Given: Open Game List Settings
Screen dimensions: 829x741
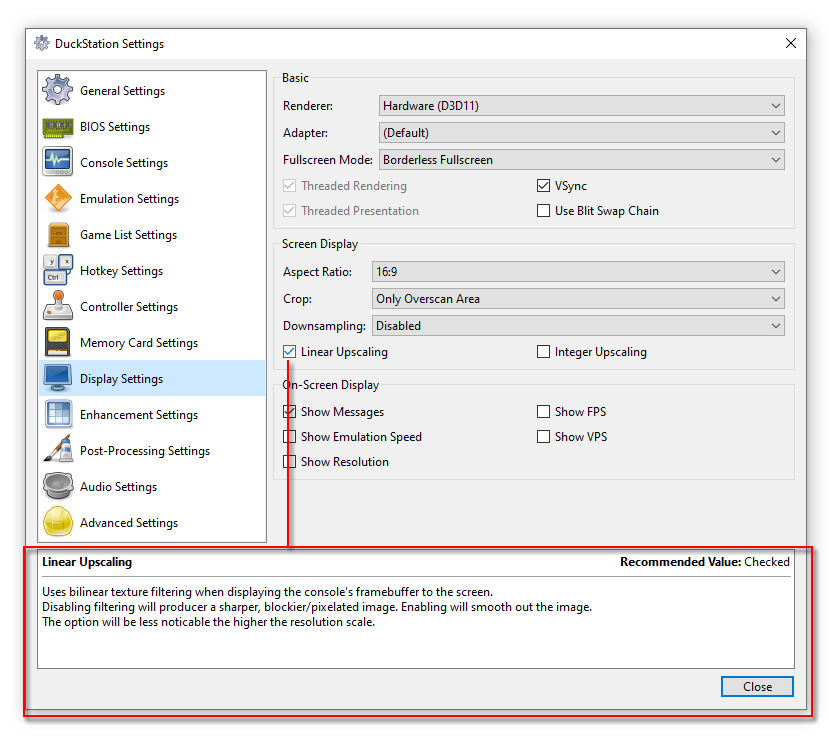Looking at the screenshot, I should coord(128,235).
